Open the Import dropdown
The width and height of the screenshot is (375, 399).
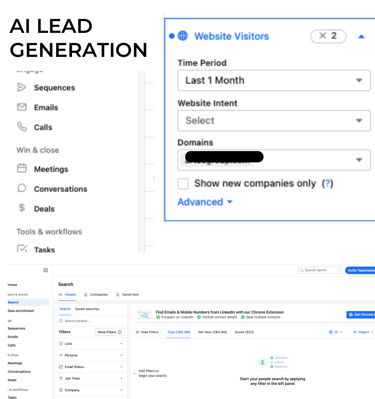(x=363, y=332)
